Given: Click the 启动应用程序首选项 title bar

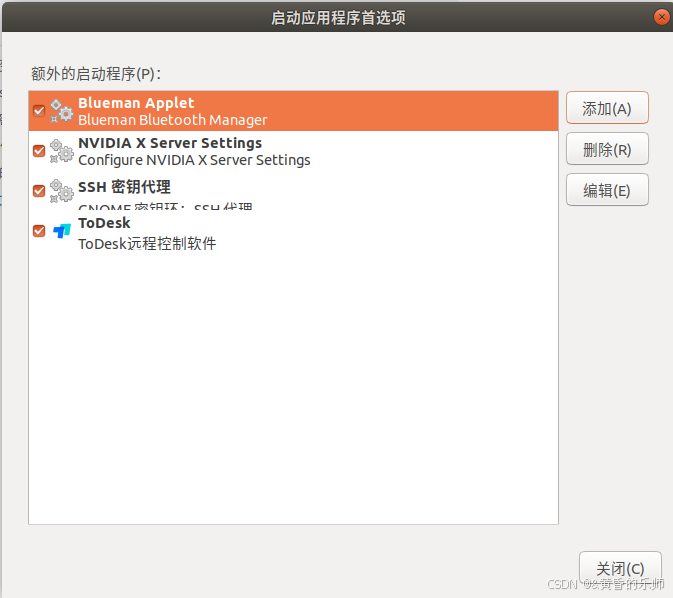Looking at the screenshot, I should click(338, 18).
